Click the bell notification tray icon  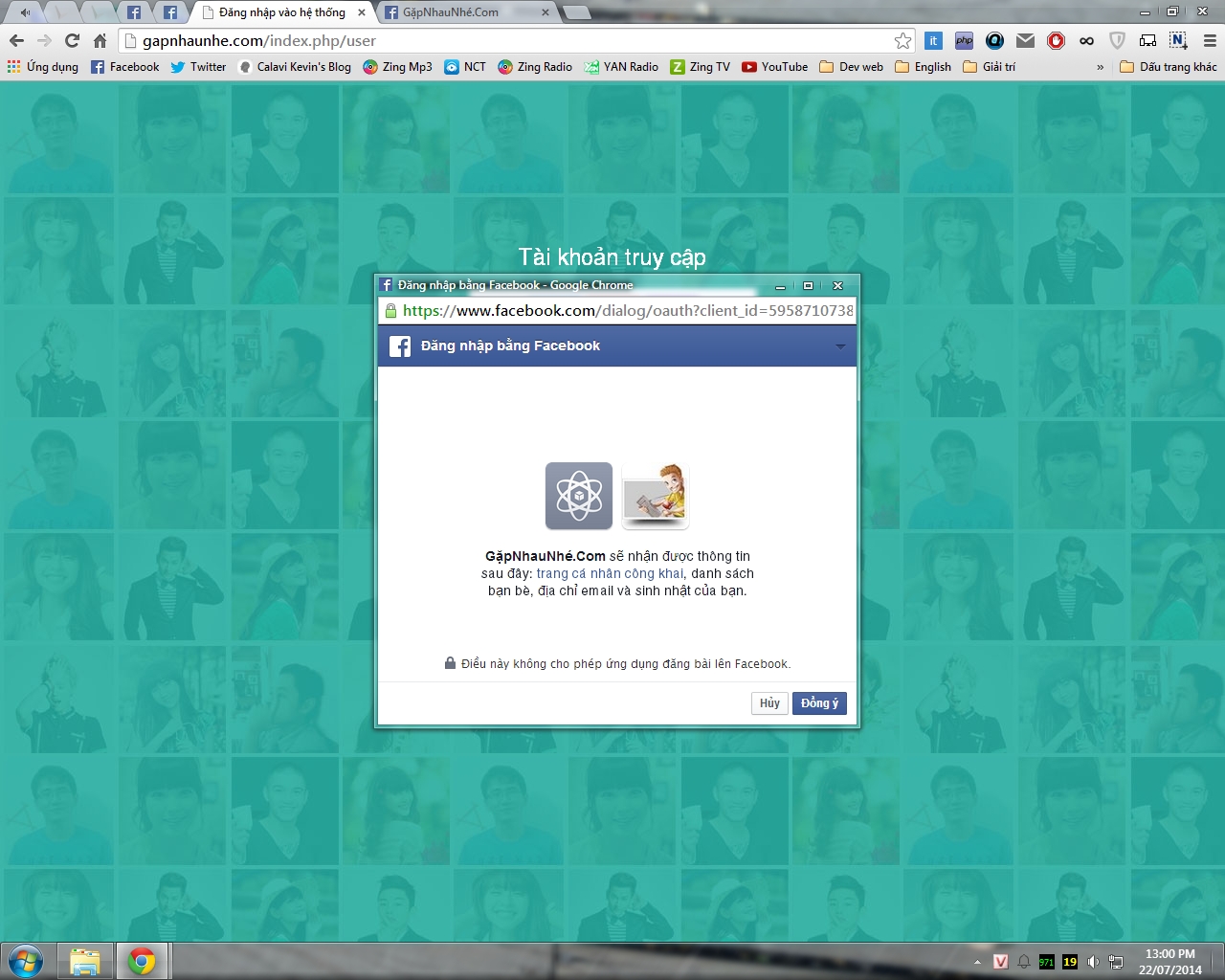(1024, 962)
